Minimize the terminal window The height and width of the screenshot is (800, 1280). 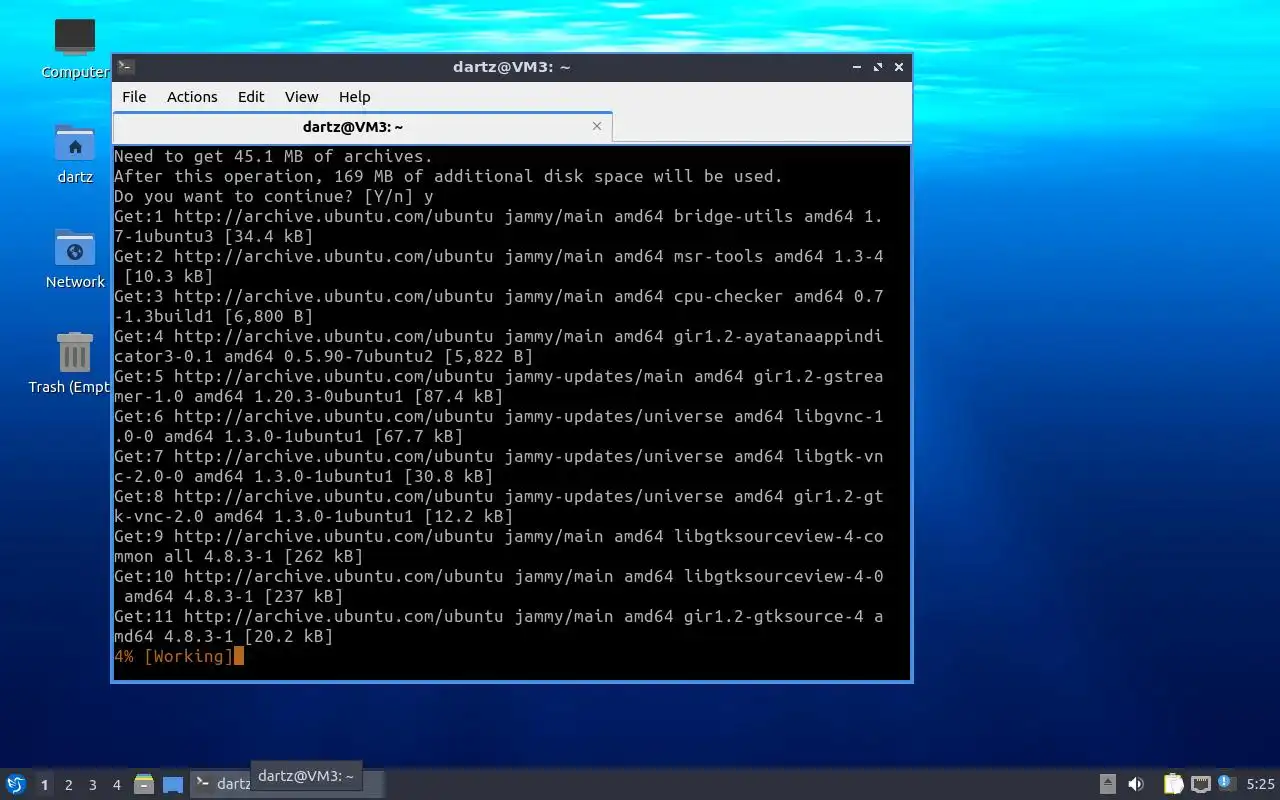click(857, 67)
